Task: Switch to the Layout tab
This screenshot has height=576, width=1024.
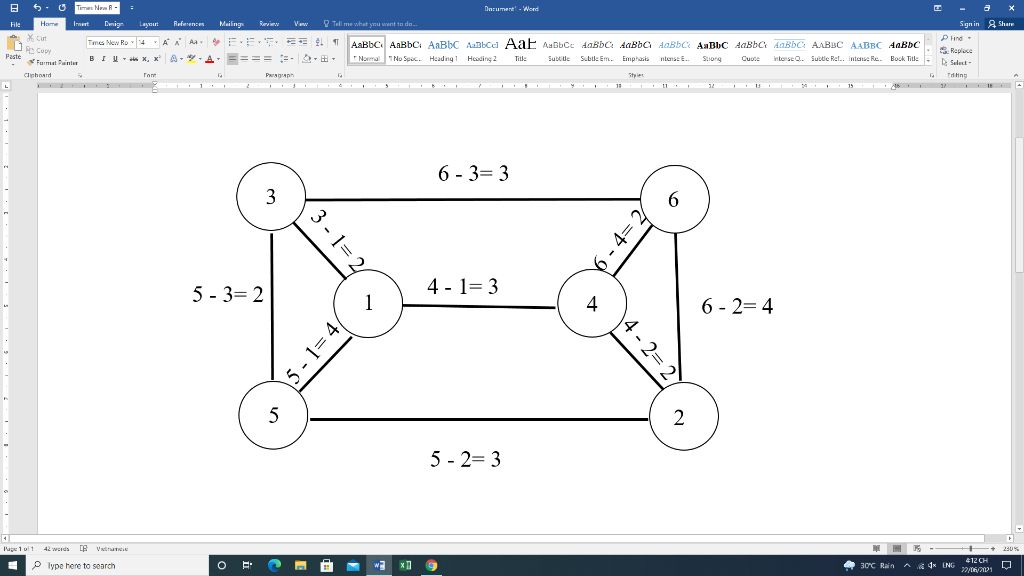Action: (149, 24)
